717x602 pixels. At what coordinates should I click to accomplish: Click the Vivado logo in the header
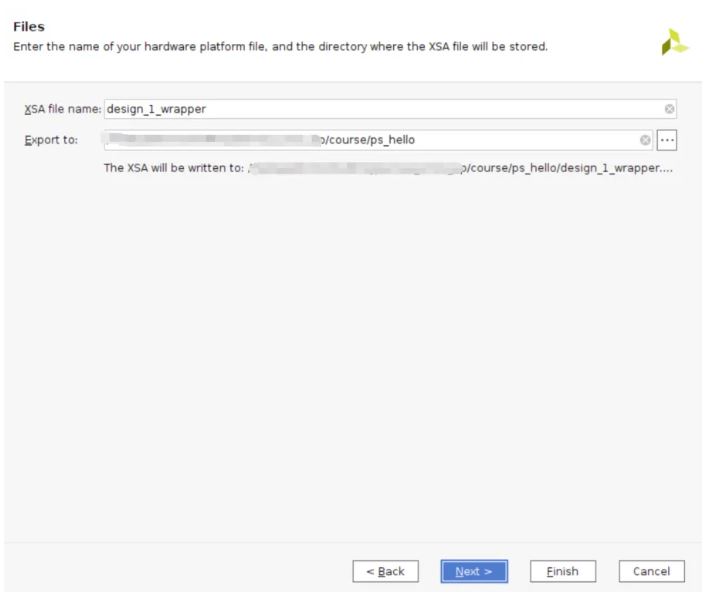(675, 41)
